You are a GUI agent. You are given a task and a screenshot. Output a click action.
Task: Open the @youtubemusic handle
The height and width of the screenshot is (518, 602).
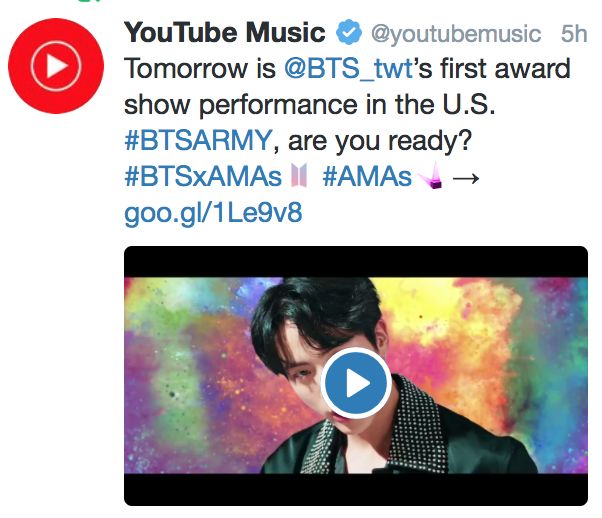[x=457, y=34]
